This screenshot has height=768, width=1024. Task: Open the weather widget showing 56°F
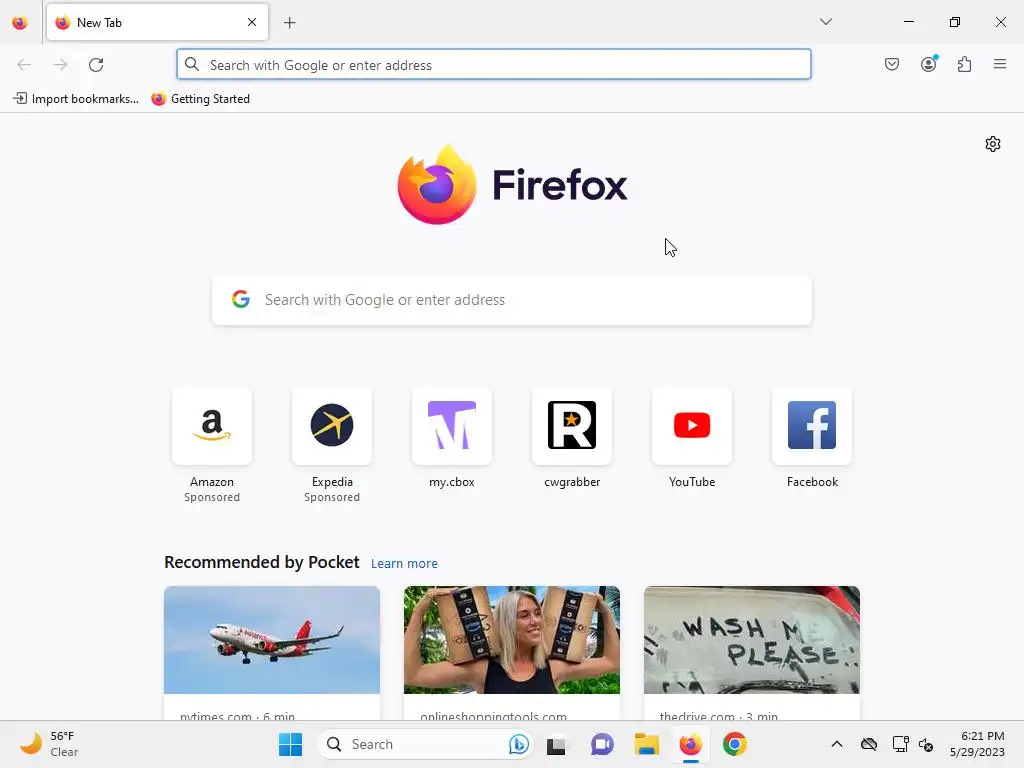tap(49, 744)
